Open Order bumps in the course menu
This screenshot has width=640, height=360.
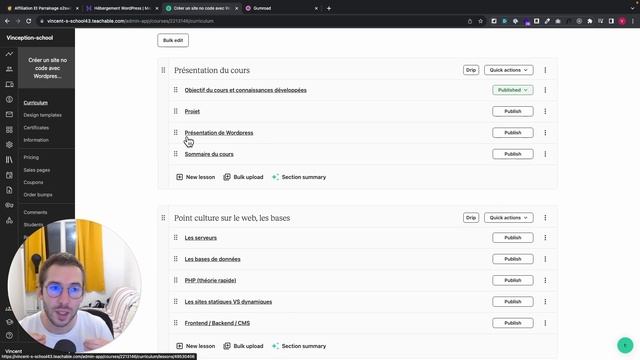tap(38, 195)
